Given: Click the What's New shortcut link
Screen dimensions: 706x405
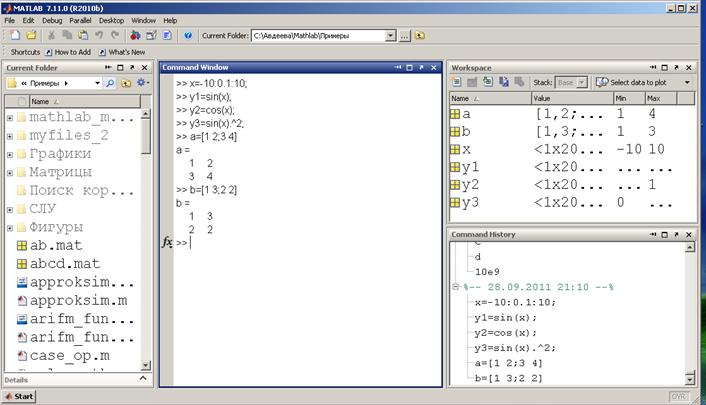Looking at the screenshot, I should [x=127, y=52].
